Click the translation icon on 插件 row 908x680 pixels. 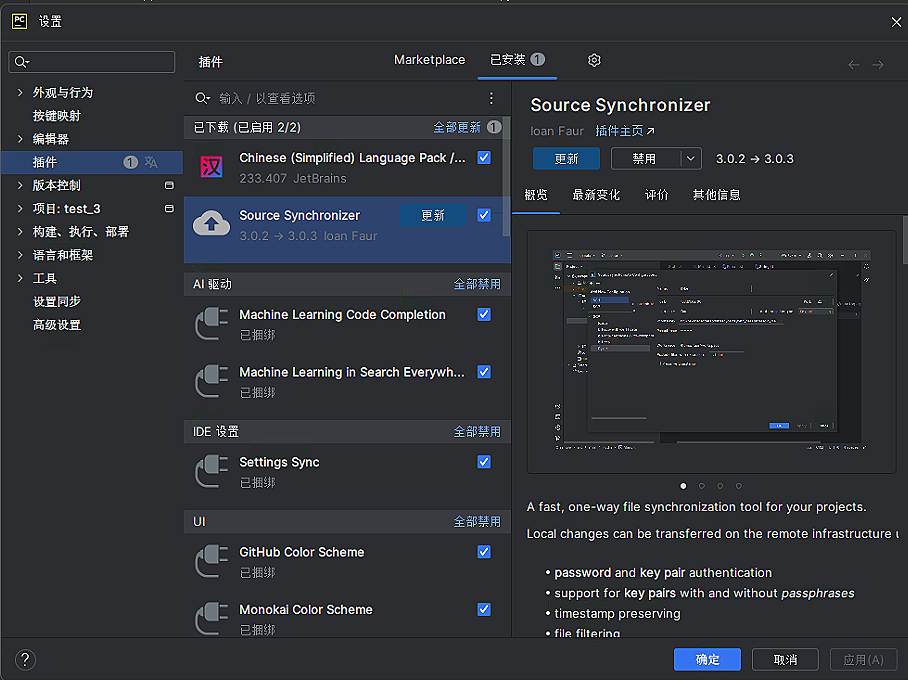[151, 162]
